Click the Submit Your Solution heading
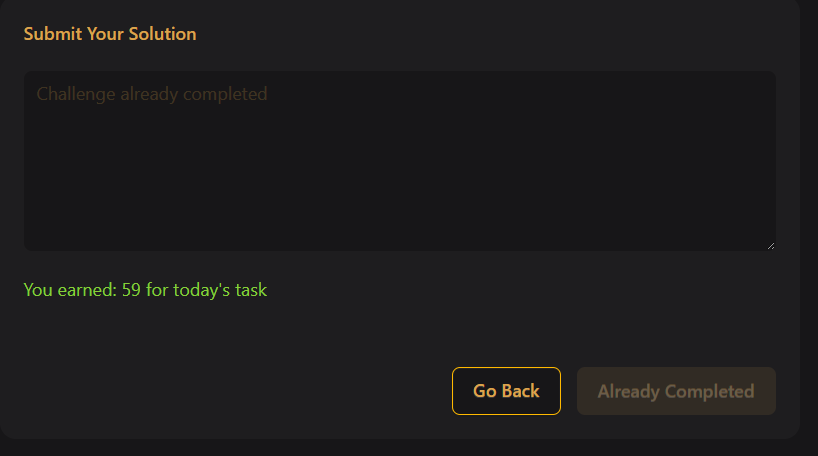The height and width of the screenshot is (456, 818). click(110, 34)
